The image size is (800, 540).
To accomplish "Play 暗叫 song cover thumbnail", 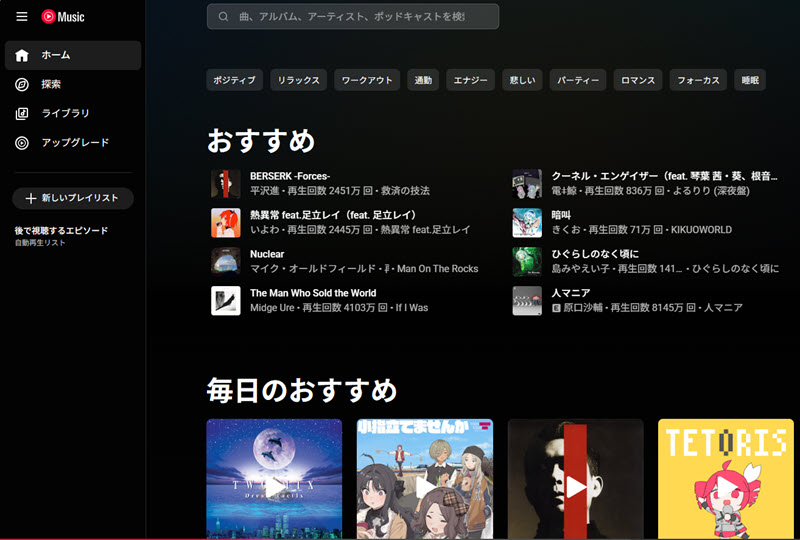I will point(527,223).
